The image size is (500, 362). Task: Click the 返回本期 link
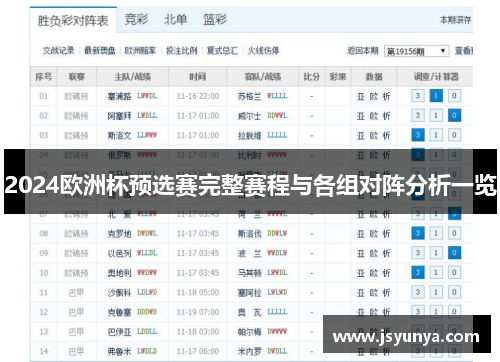click(x=363, y=51)
